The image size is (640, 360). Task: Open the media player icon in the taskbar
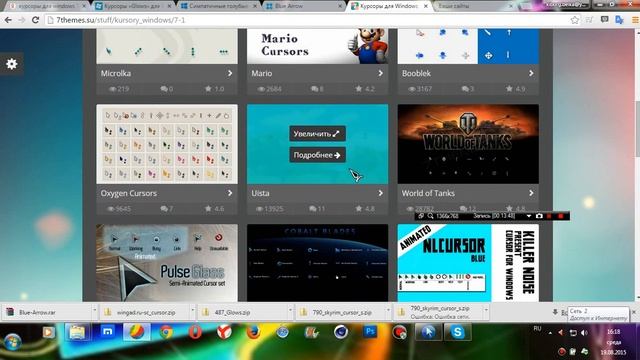48,333
